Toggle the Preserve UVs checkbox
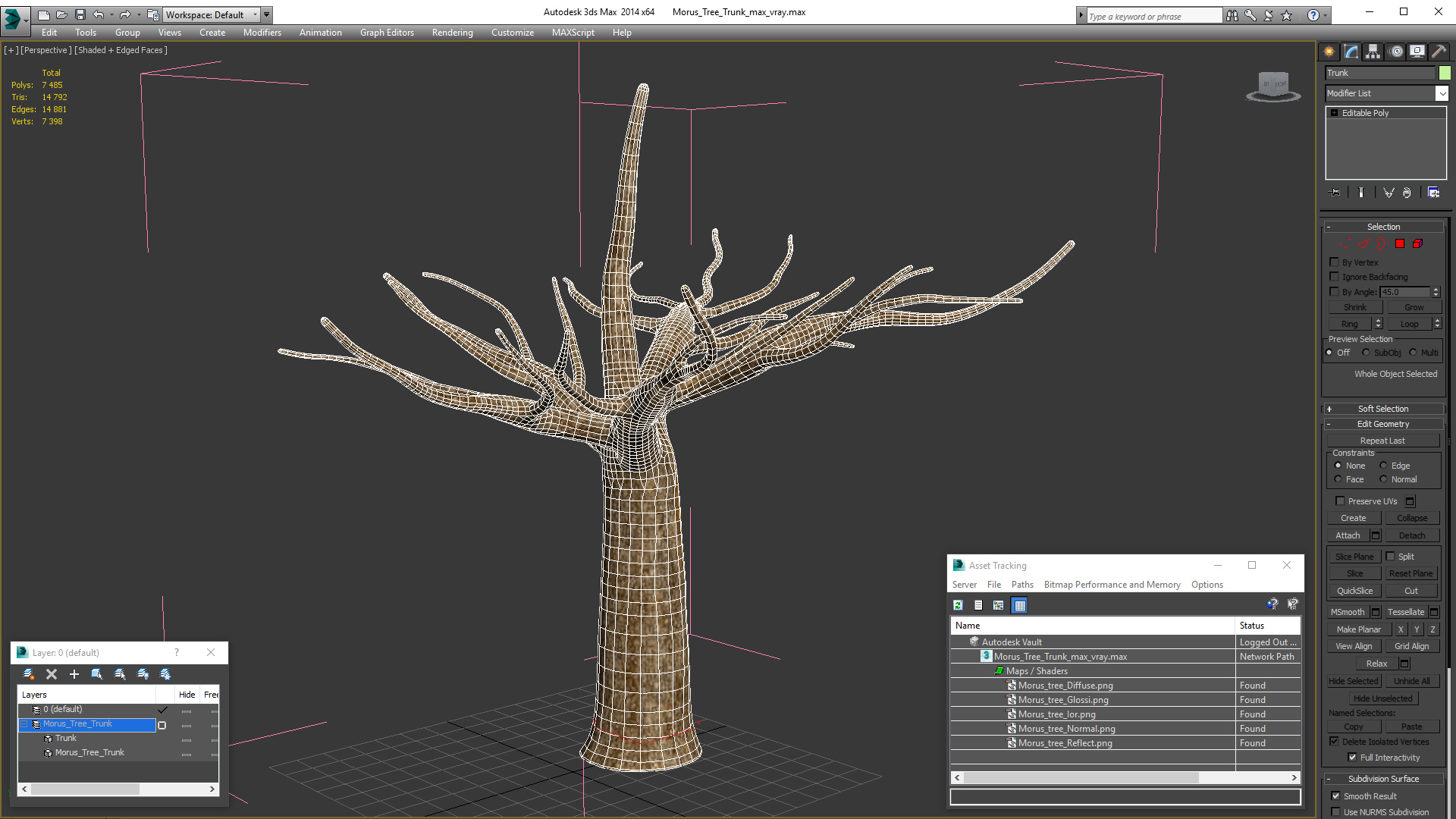 [1340, 501]
